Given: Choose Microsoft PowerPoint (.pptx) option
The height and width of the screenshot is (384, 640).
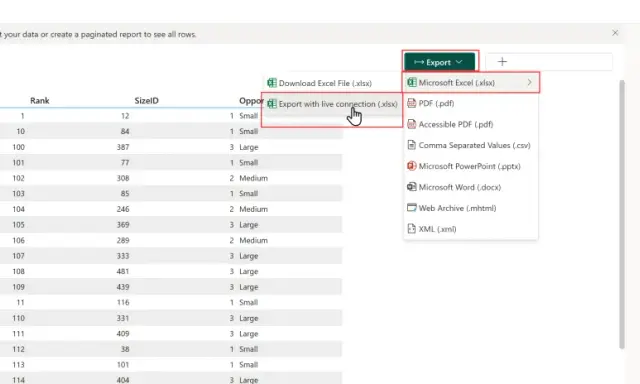Looking at the screenshot, I should (x=471, y=166).
